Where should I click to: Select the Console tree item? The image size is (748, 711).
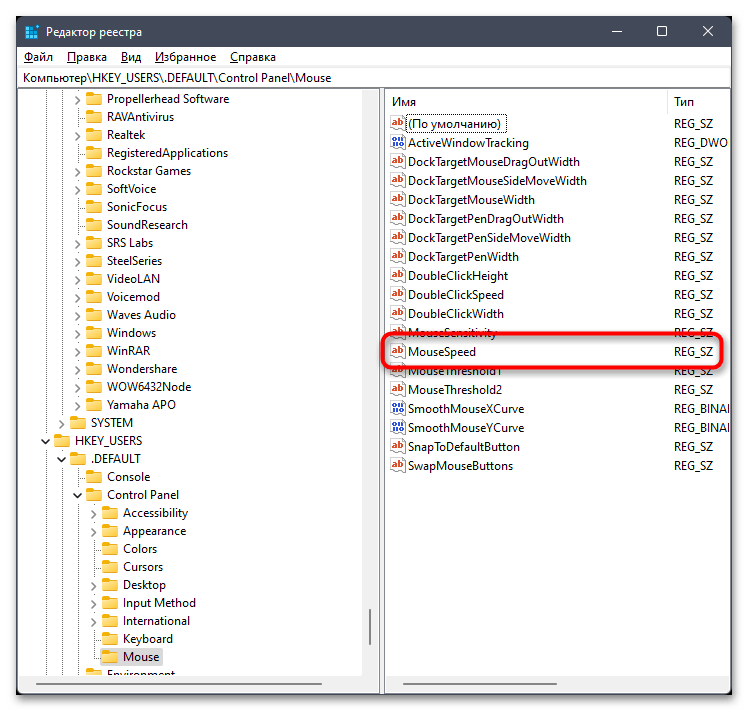pos(128,477)
